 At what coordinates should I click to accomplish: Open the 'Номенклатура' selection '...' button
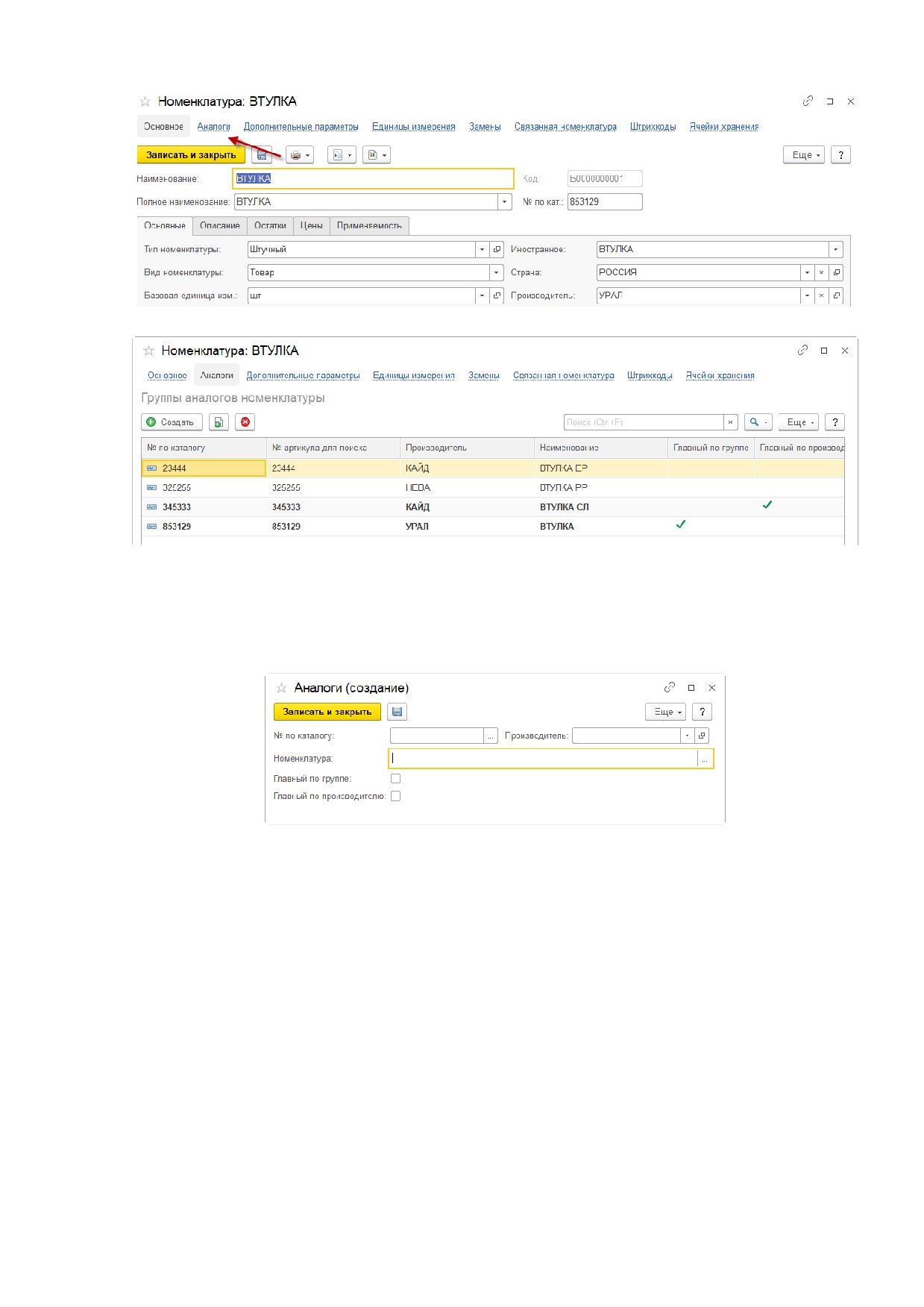tap(705, 759)
